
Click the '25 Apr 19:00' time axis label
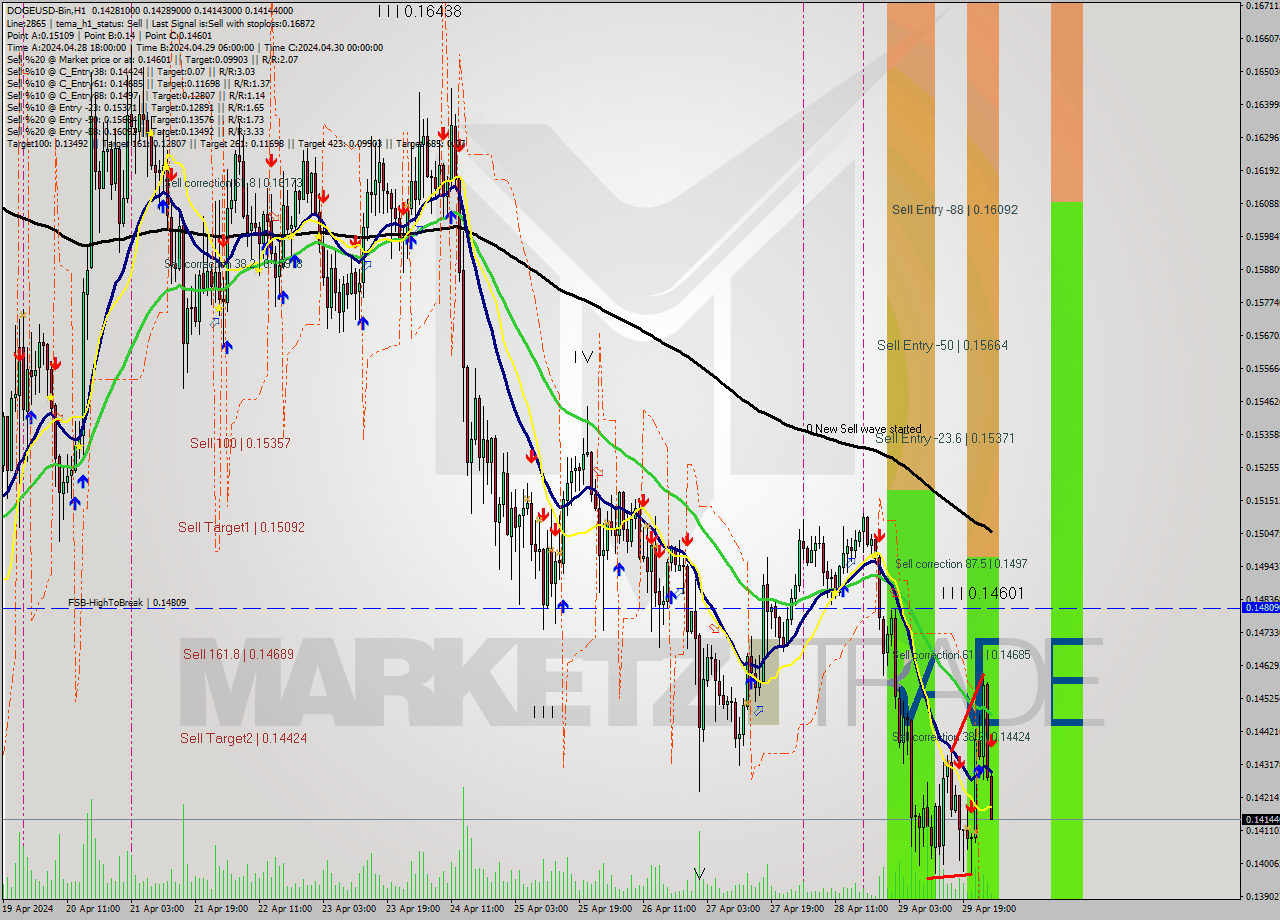[605, 910]
